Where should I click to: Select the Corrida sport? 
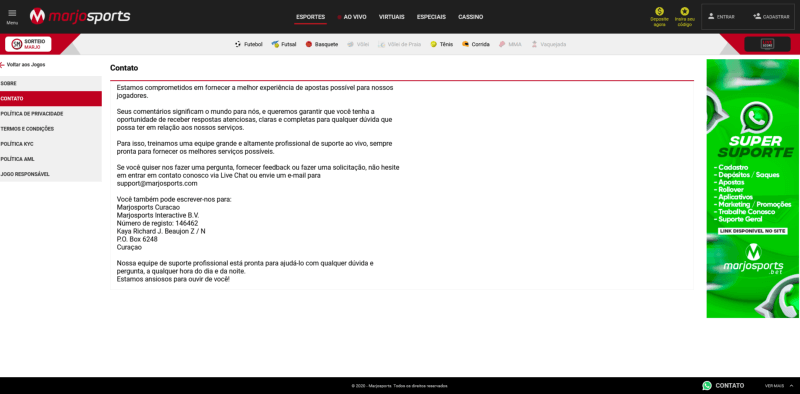click(x=476, y=44)
